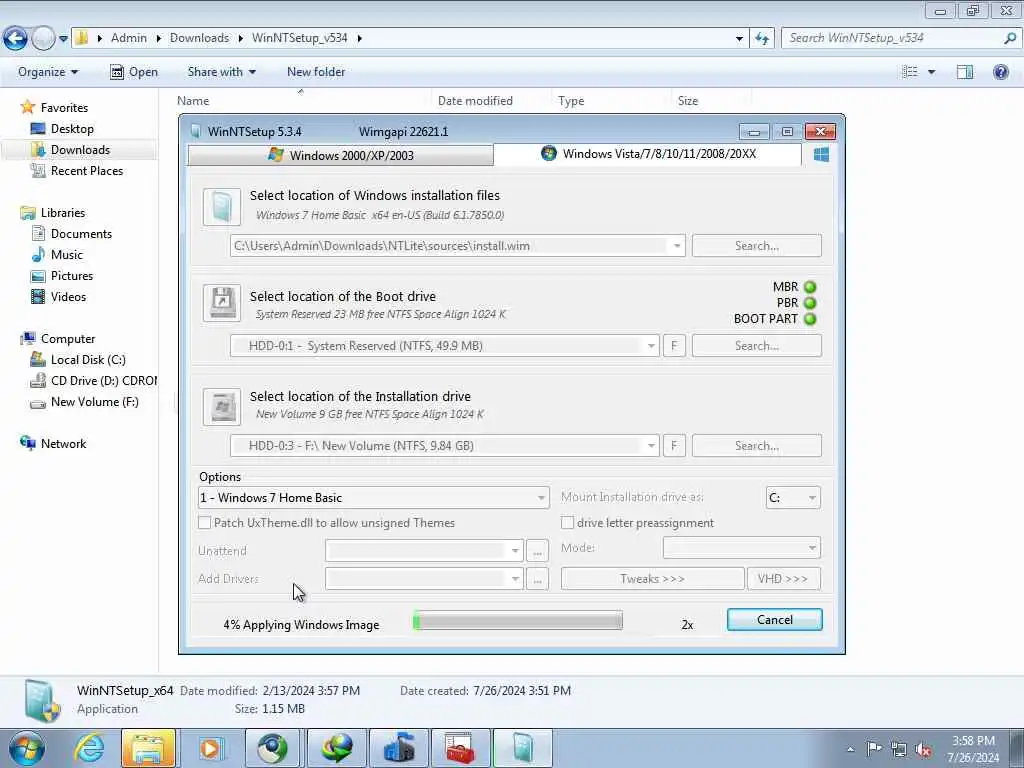Click Unattend browse ellipsis button
This screenshot has width=1024, height=768.
537,551
